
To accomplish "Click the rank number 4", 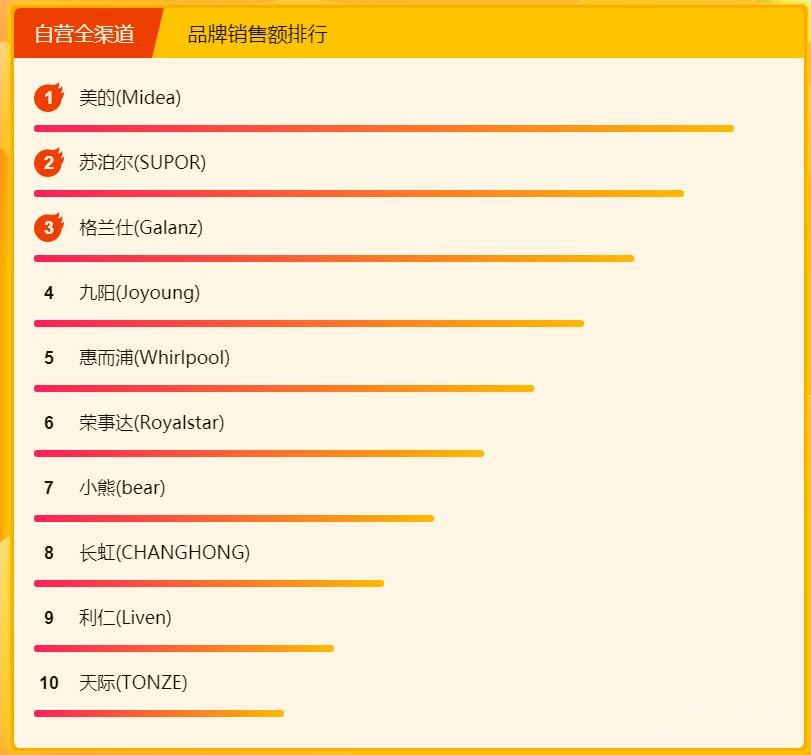I will coord(49,293).
